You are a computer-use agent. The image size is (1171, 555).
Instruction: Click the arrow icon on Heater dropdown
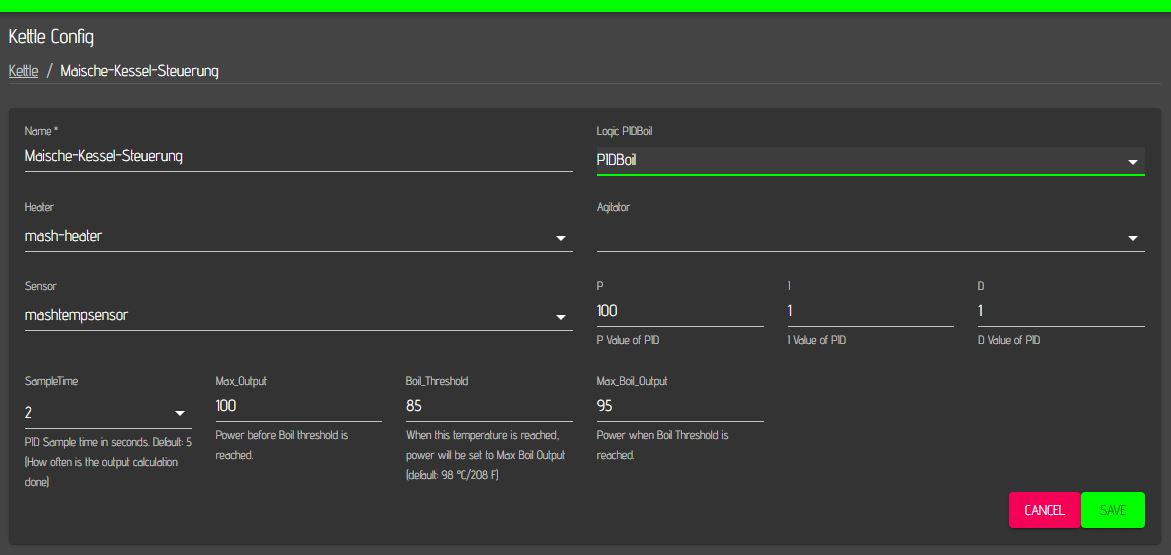pos(560,238)
